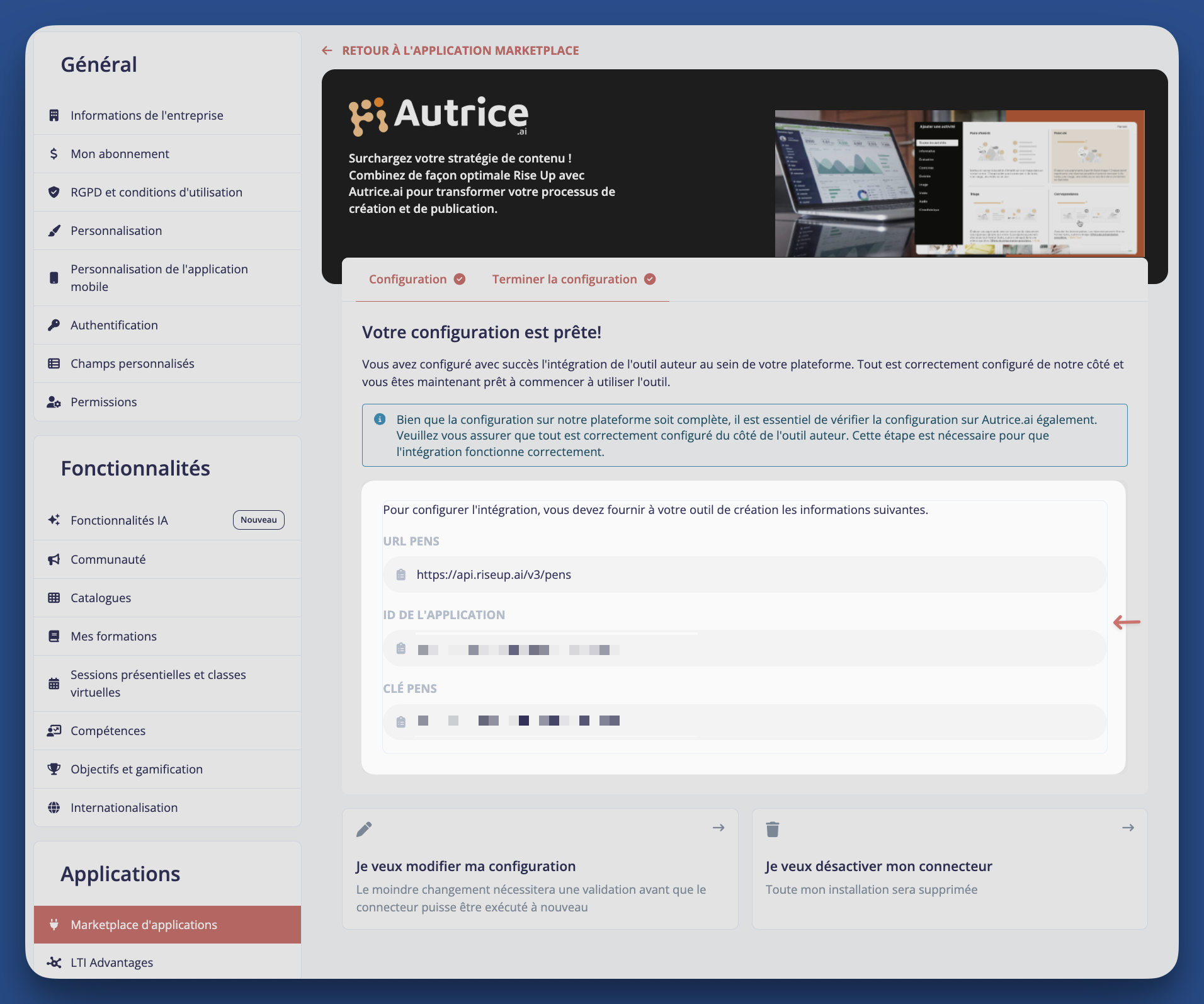The height and width of the screenshot is (1004, 1204).
Task: Click Retour à l'application Marketplace link
Action: coord(460,50)
